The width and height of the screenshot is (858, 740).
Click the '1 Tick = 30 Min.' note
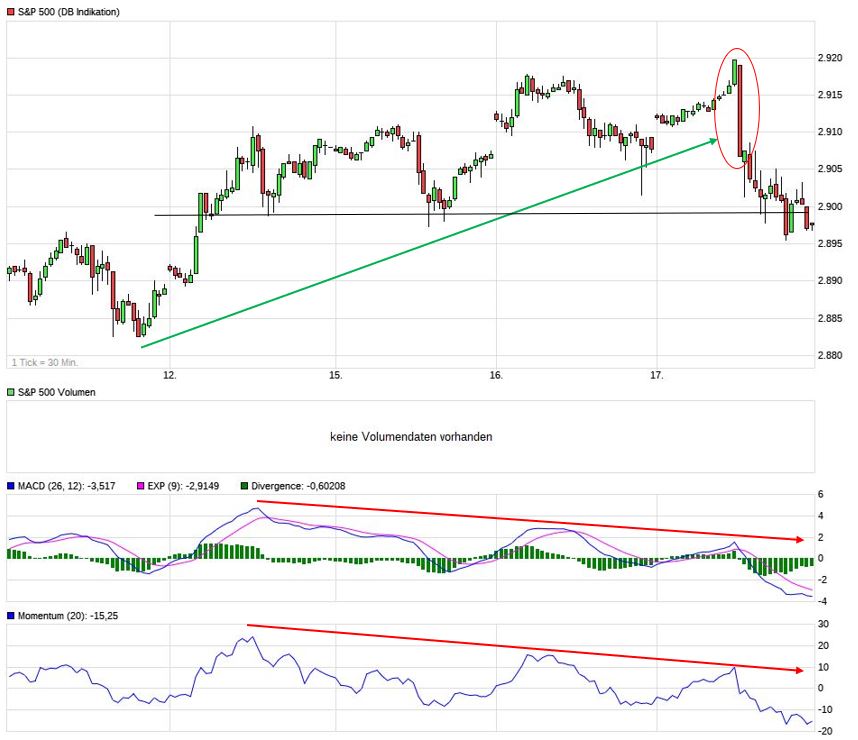[x=45, y=362]
